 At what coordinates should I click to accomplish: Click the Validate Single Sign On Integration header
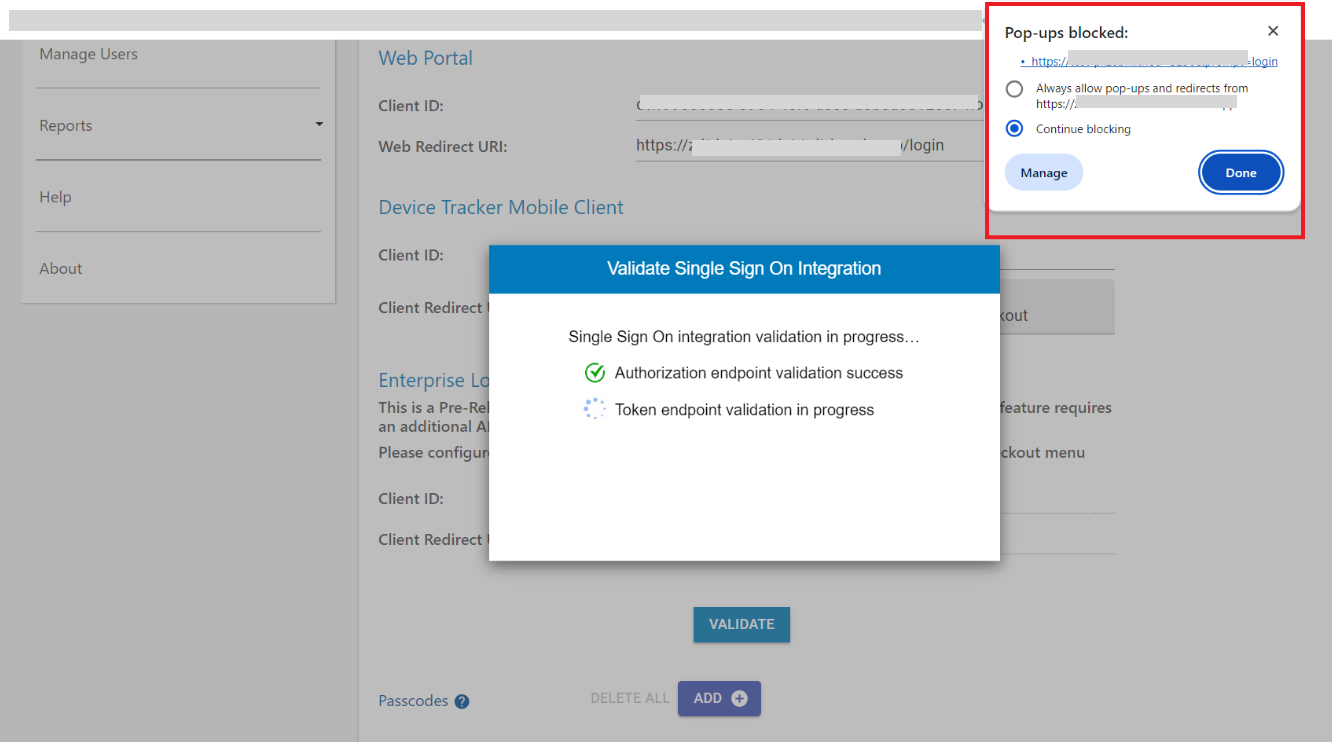(744, 269)
